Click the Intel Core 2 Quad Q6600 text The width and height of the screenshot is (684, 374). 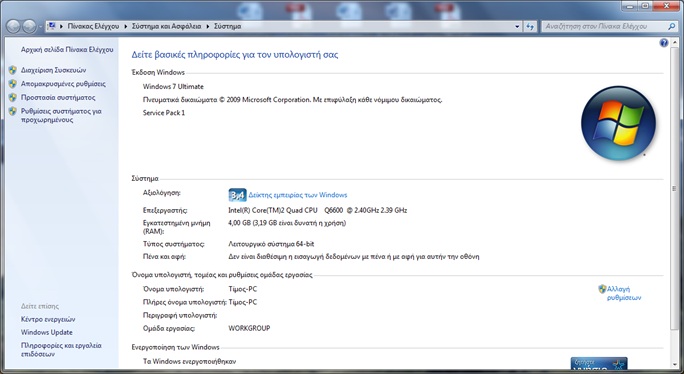coord(318,210)
